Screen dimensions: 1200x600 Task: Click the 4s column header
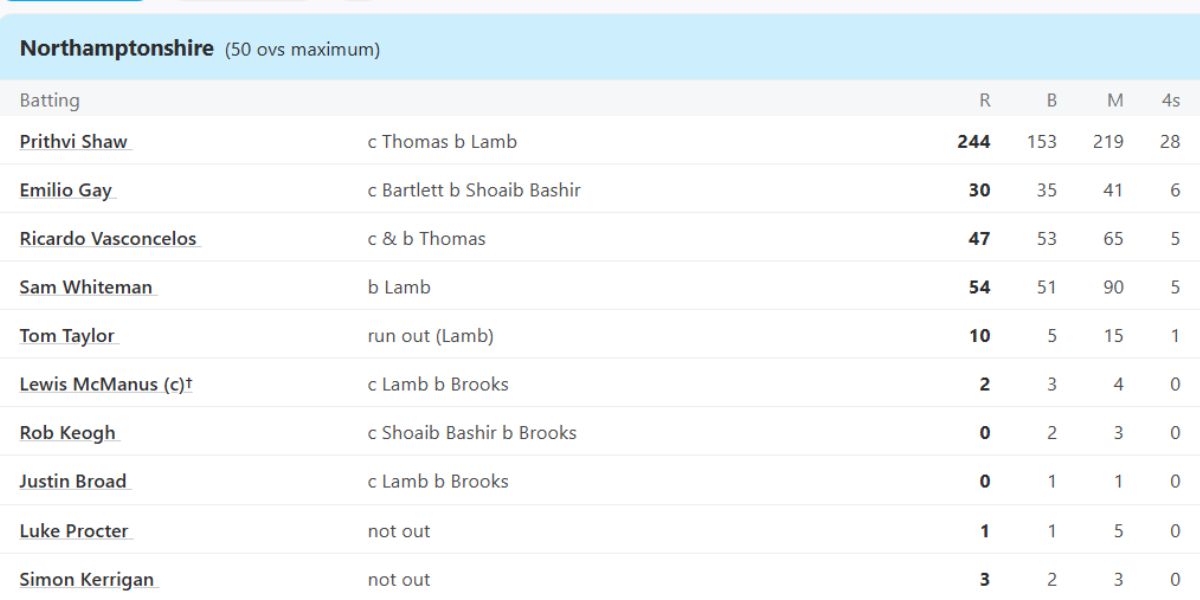click(x=1171, y=100)
